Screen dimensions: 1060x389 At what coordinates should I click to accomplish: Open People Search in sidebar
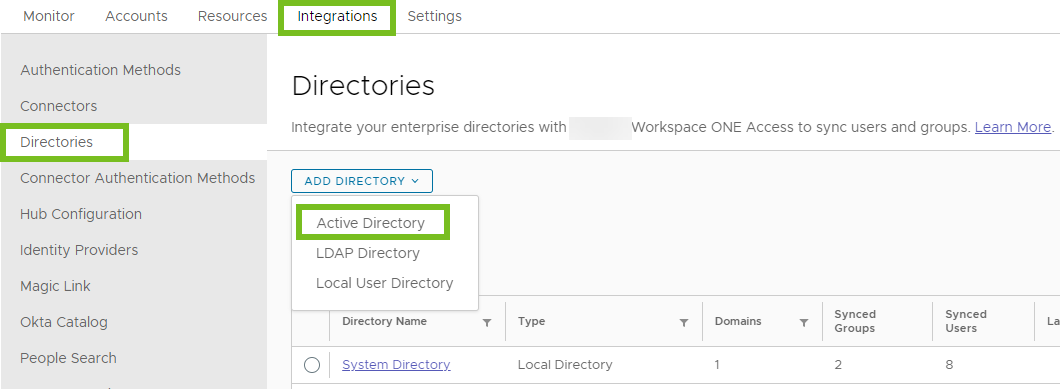68,358
